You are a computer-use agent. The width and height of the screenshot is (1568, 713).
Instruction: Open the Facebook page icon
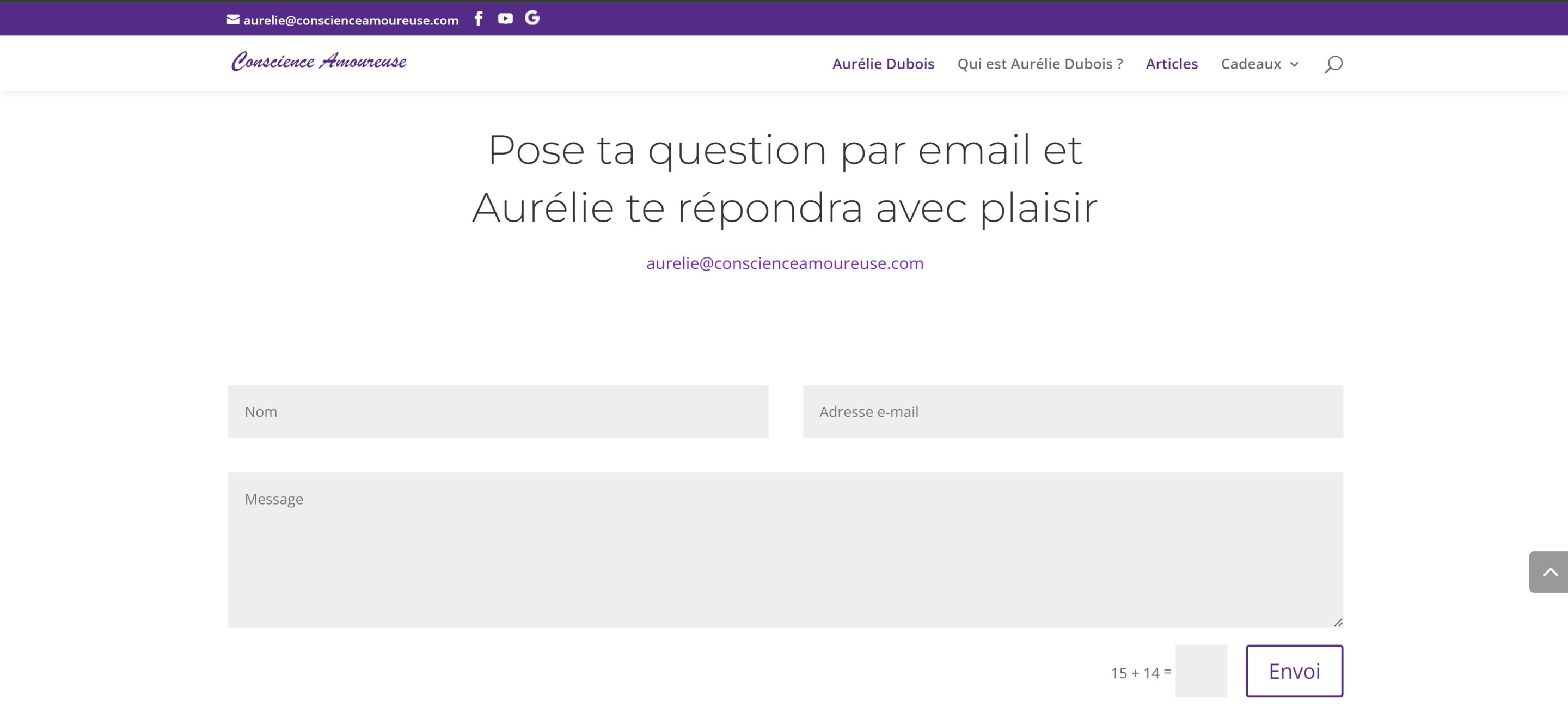[479, 19]
